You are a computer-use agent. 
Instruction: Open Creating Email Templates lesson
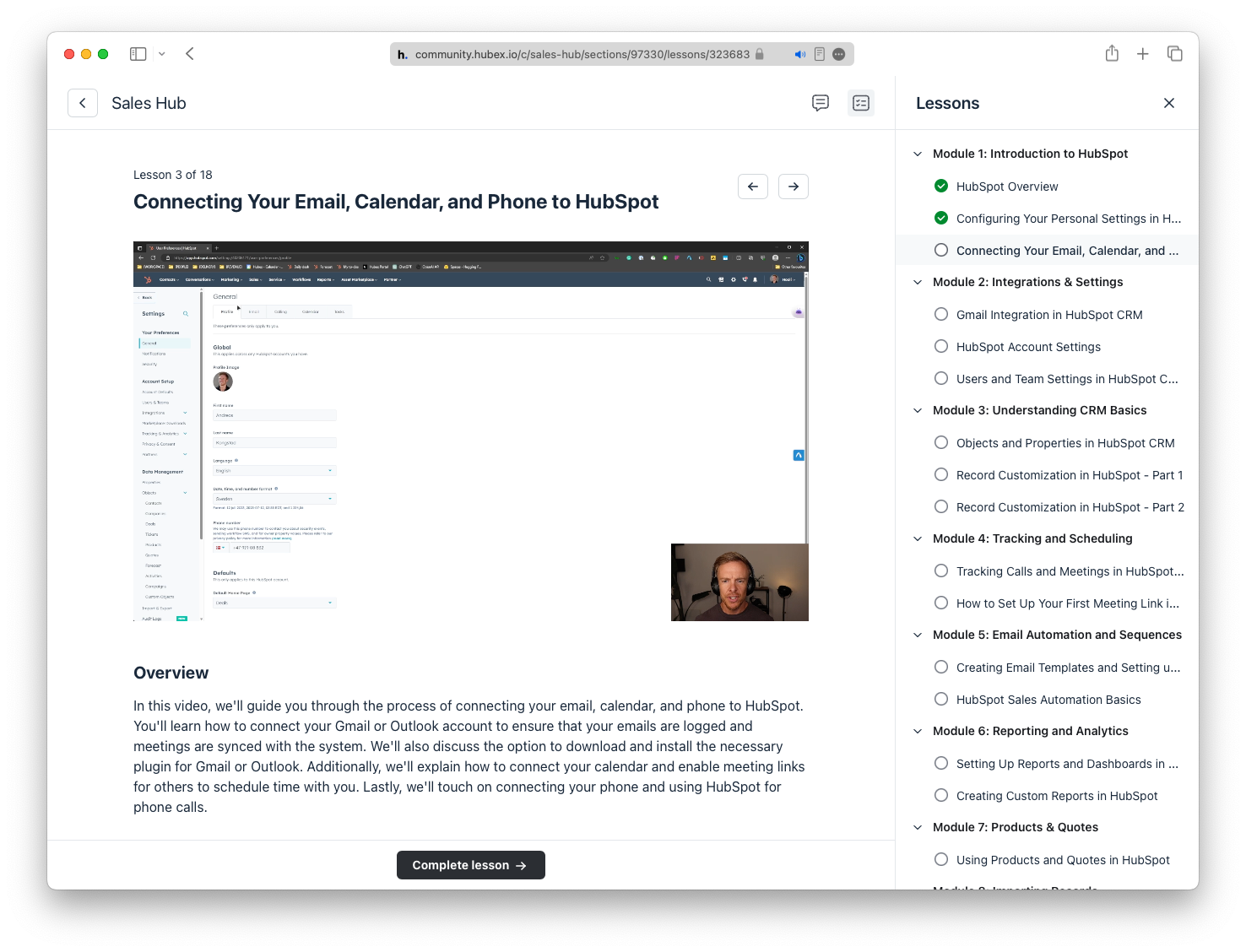coord(1069,668)
